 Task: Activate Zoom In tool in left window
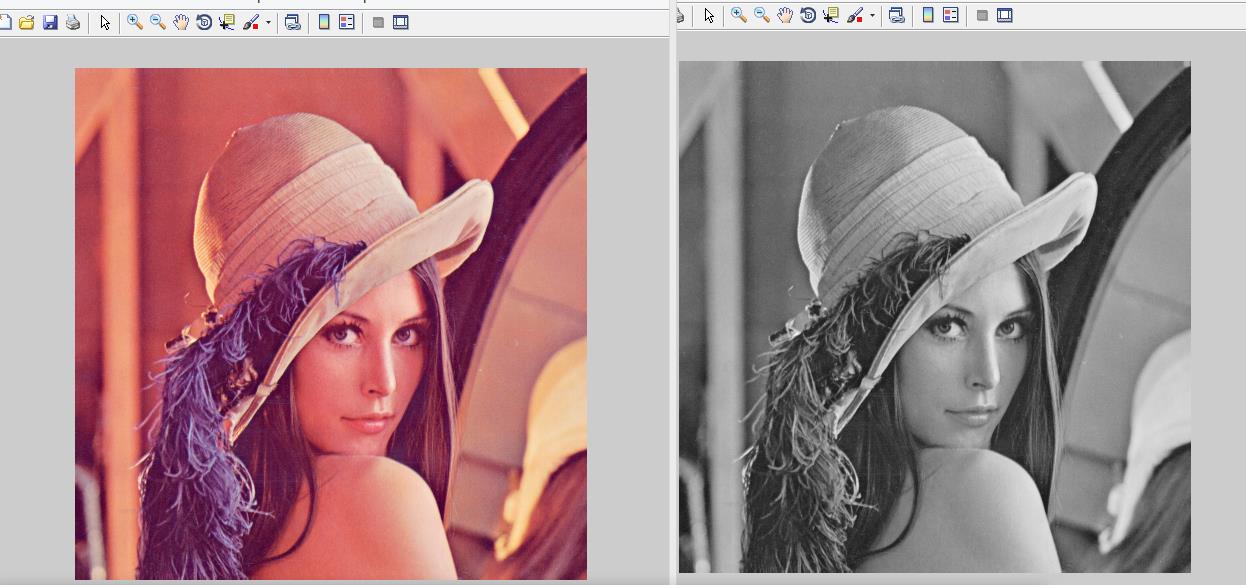134,22
